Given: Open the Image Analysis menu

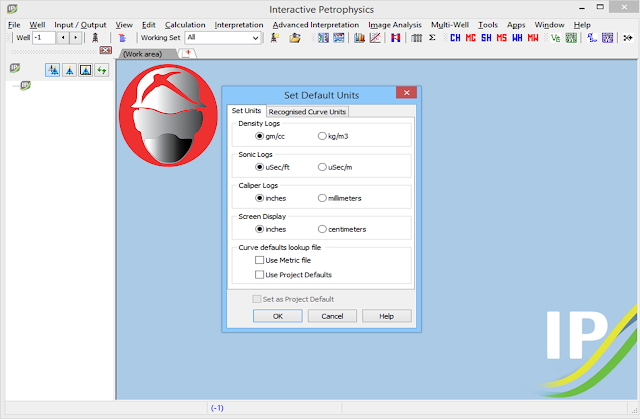Looking at the screenshot, I should [x=395, y=25].
